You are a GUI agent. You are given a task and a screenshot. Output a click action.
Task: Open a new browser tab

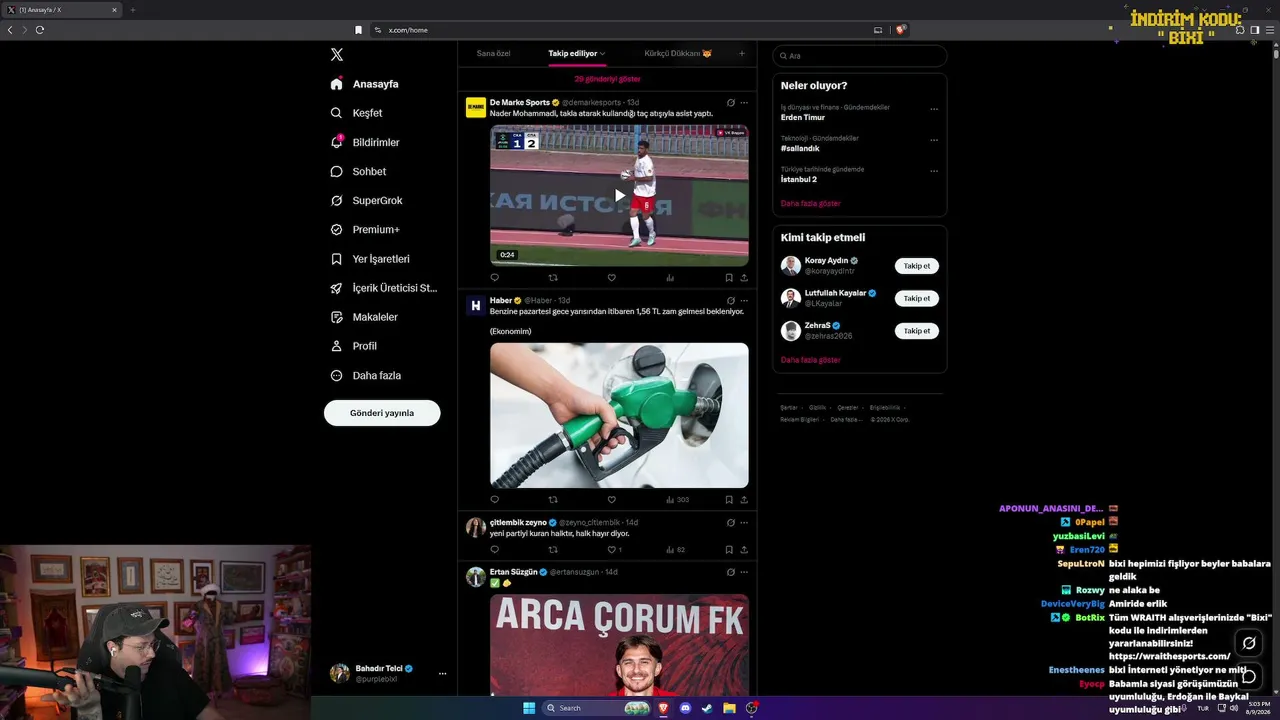(133, 10)
